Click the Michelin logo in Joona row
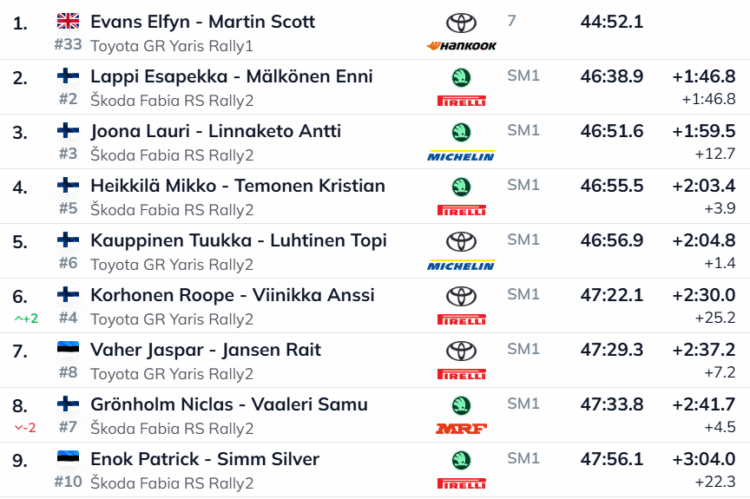The height and width of the screenshot is (499, 750). pyautogui.click(x=460, y=156)
